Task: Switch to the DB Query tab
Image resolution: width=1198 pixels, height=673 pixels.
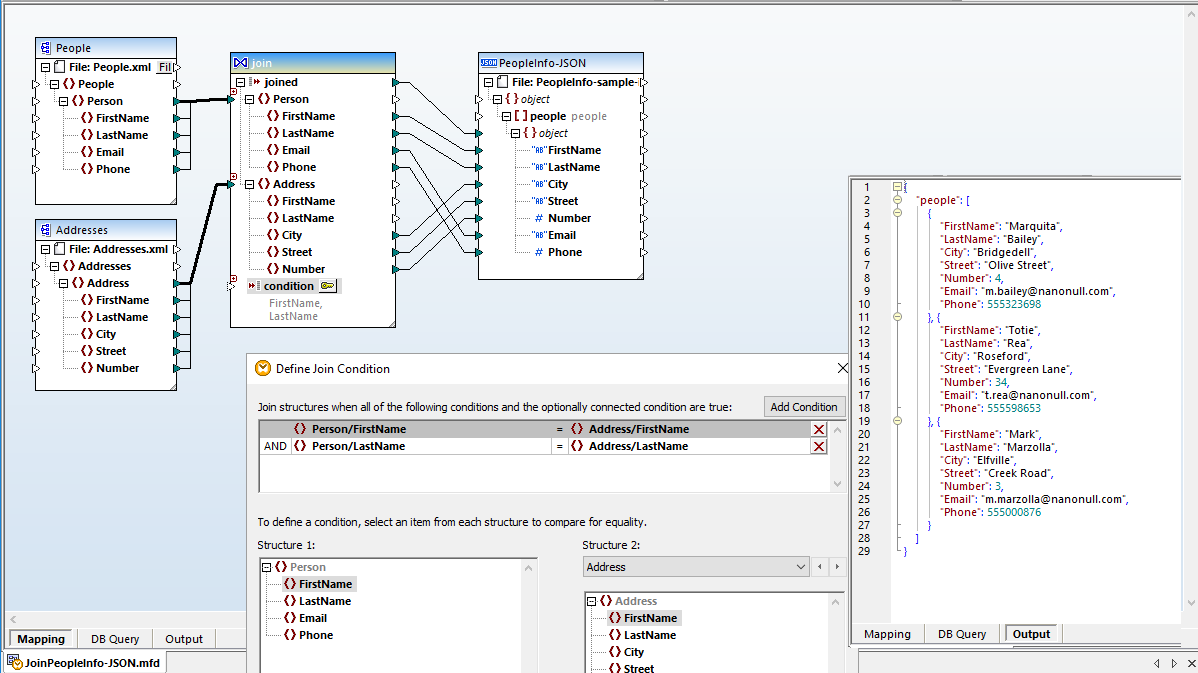Action: (x=114, y=639)
